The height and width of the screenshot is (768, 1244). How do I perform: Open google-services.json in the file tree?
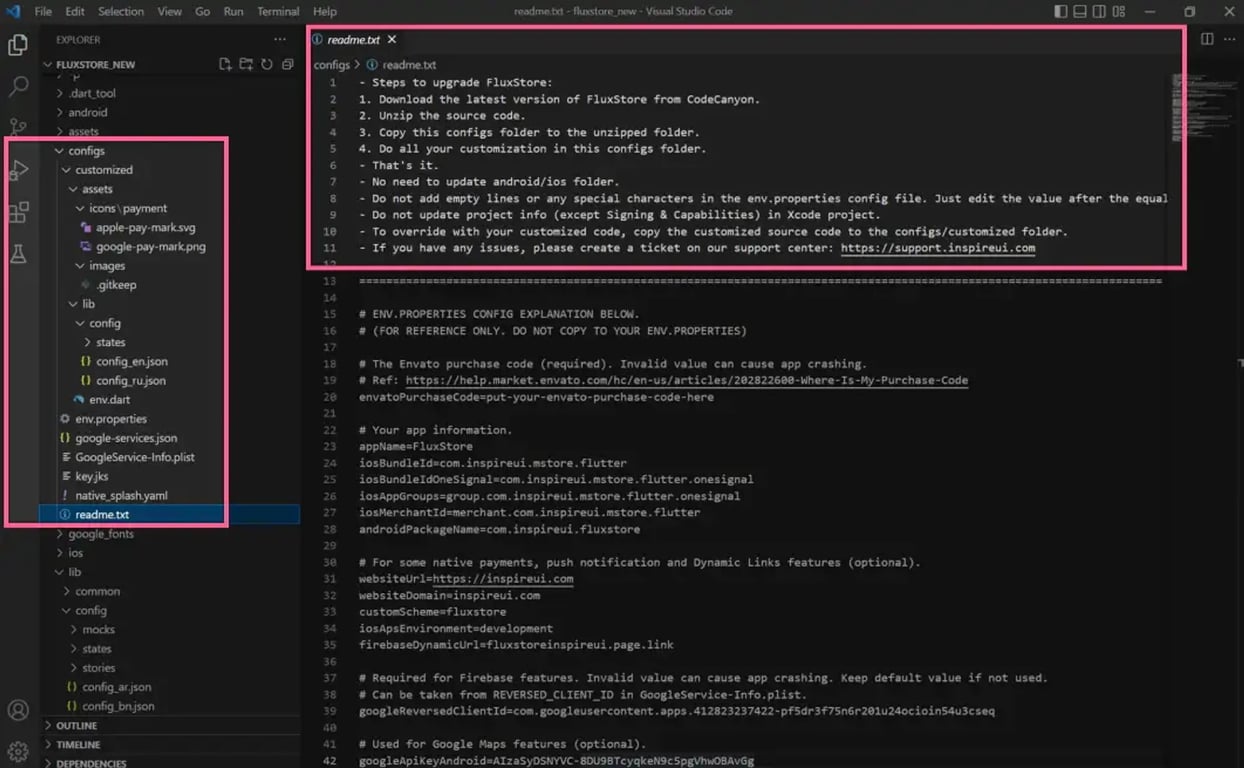point(126,438)
